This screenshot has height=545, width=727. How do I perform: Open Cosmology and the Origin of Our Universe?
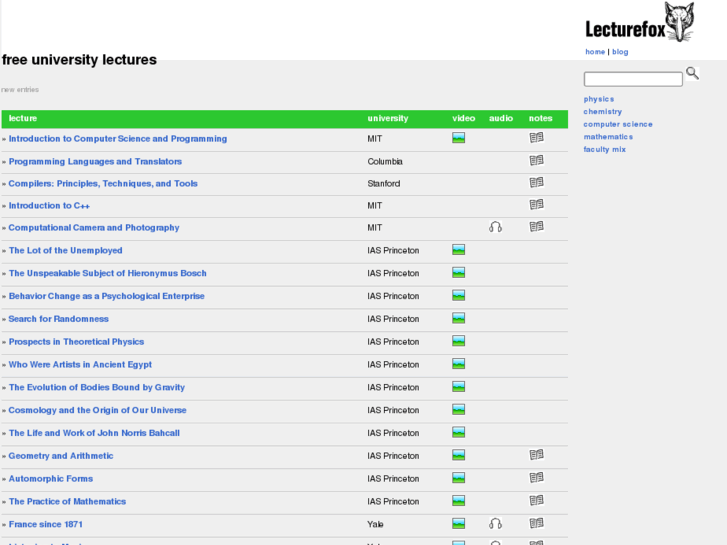point(97,410)
